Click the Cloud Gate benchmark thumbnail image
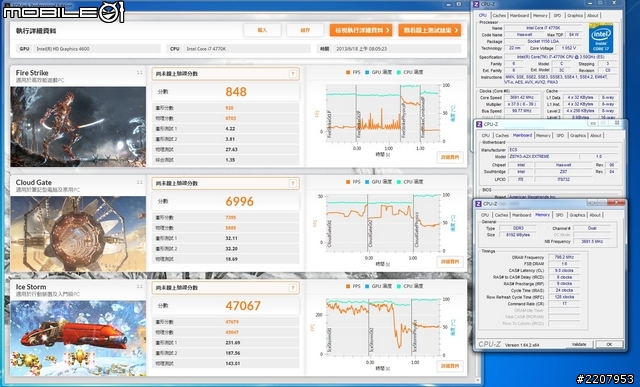 pyautogui.click(x=78, y=234)
